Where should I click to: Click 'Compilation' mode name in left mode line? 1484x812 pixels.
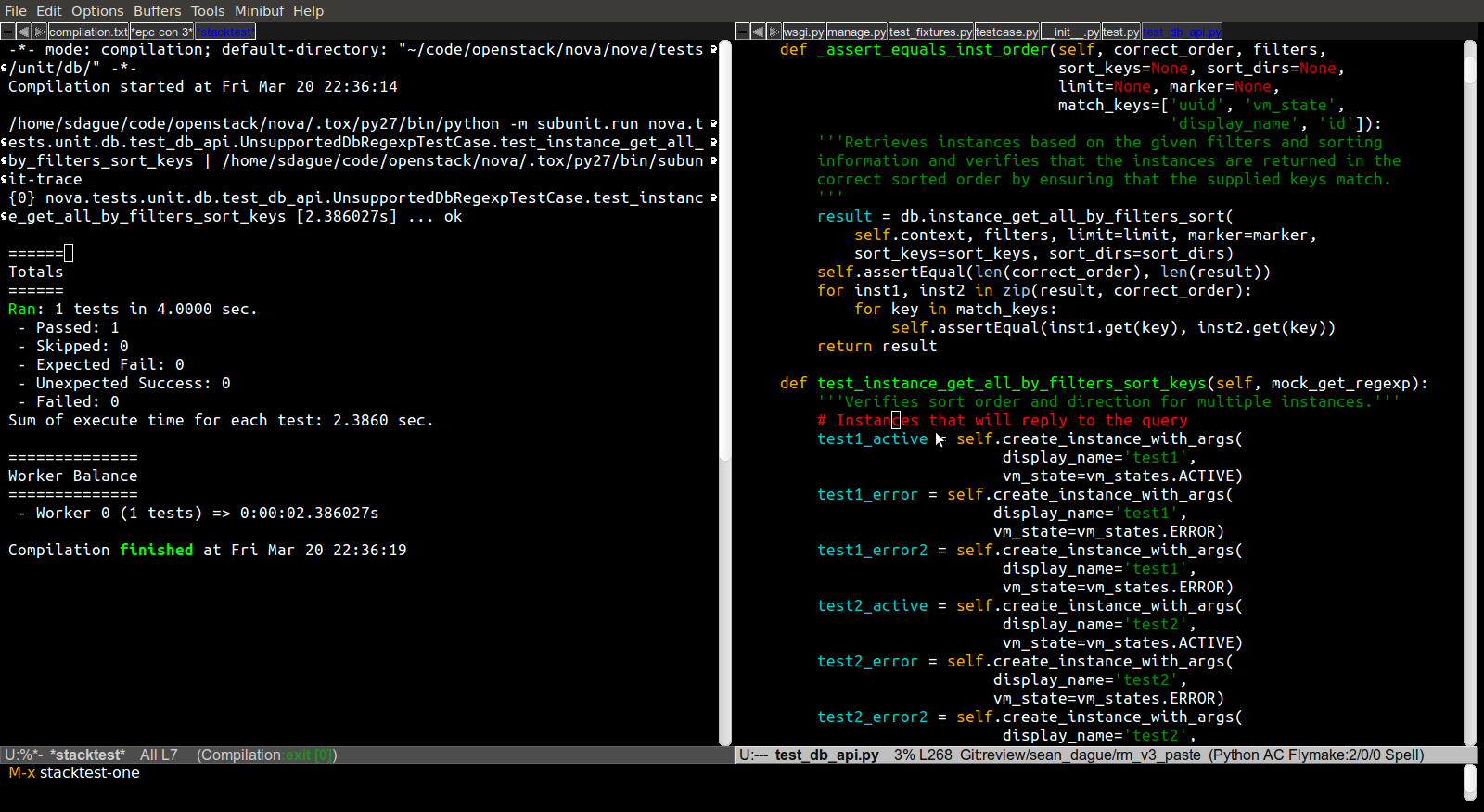[x=241, y=755]
